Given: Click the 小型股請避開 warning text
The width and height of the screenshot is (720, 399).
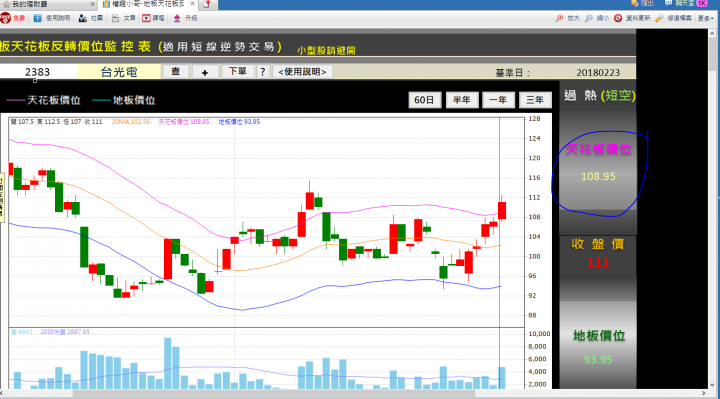Looking at the screenshot, I should click(x=326, y=51).
